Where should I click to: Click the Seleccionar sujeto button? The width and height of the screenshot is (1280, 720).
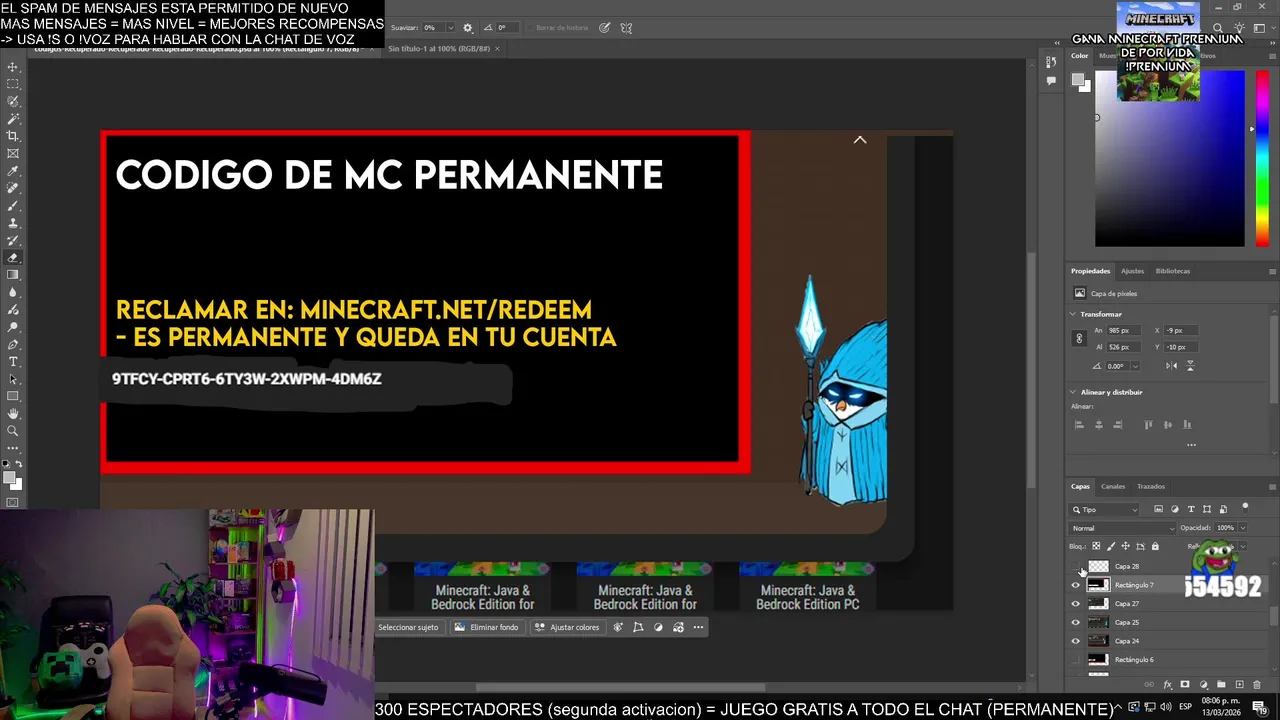click(x=408, y=627)
